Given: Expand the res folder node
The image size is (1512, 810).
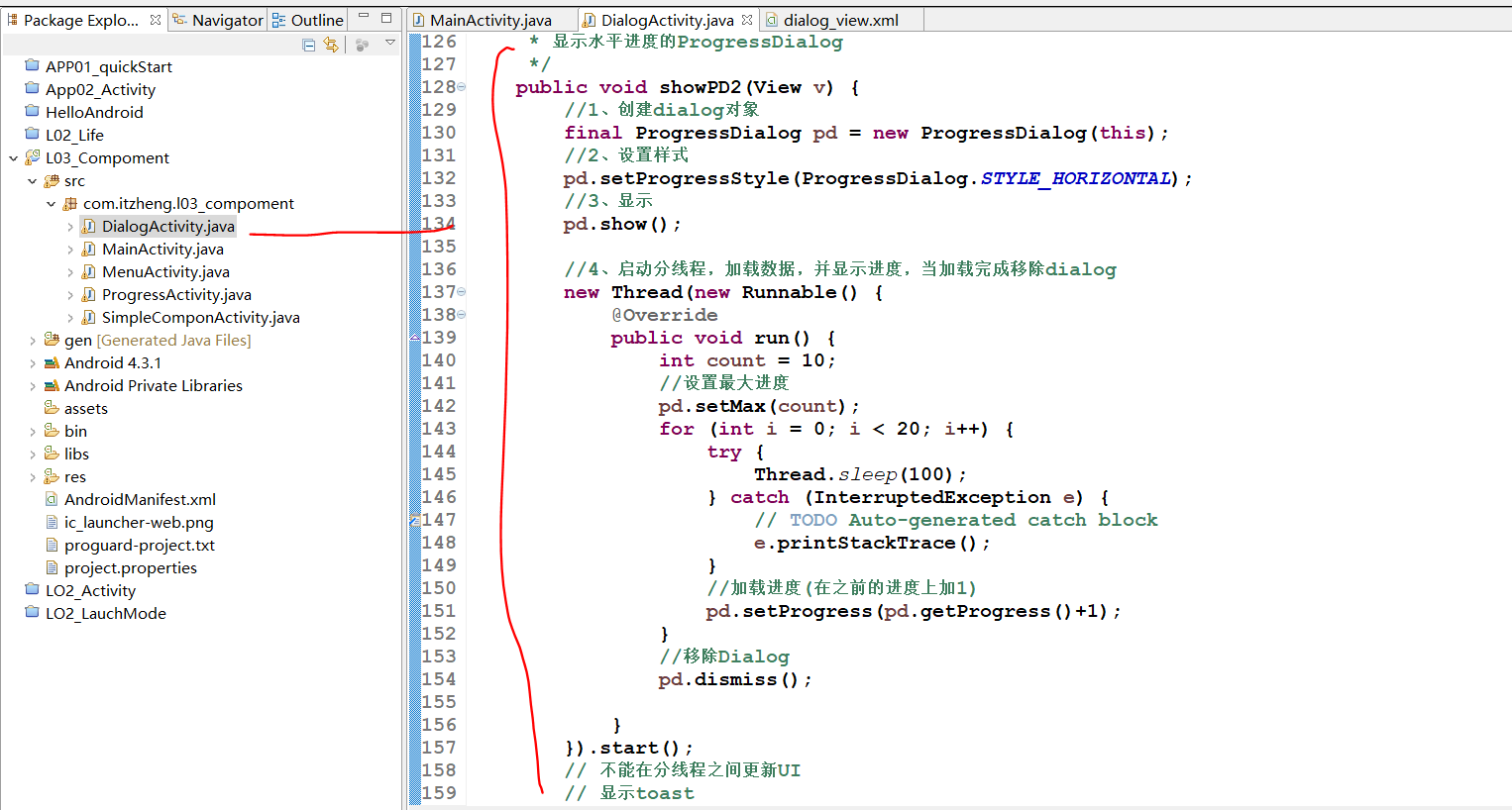Looking at the screenshot, I should pyautogui.click(x=33, y=476).
